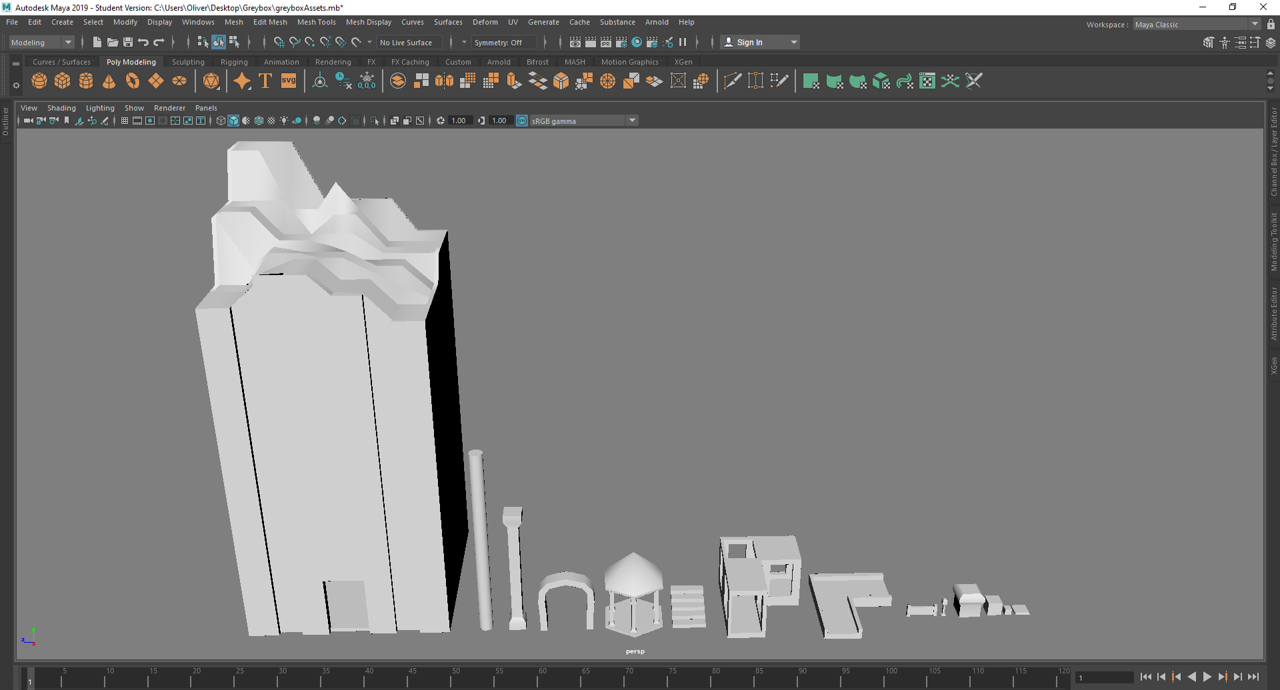Toggle the sRGB color management button
This screenshot has height=690, width=1280.
coord(521,121)
